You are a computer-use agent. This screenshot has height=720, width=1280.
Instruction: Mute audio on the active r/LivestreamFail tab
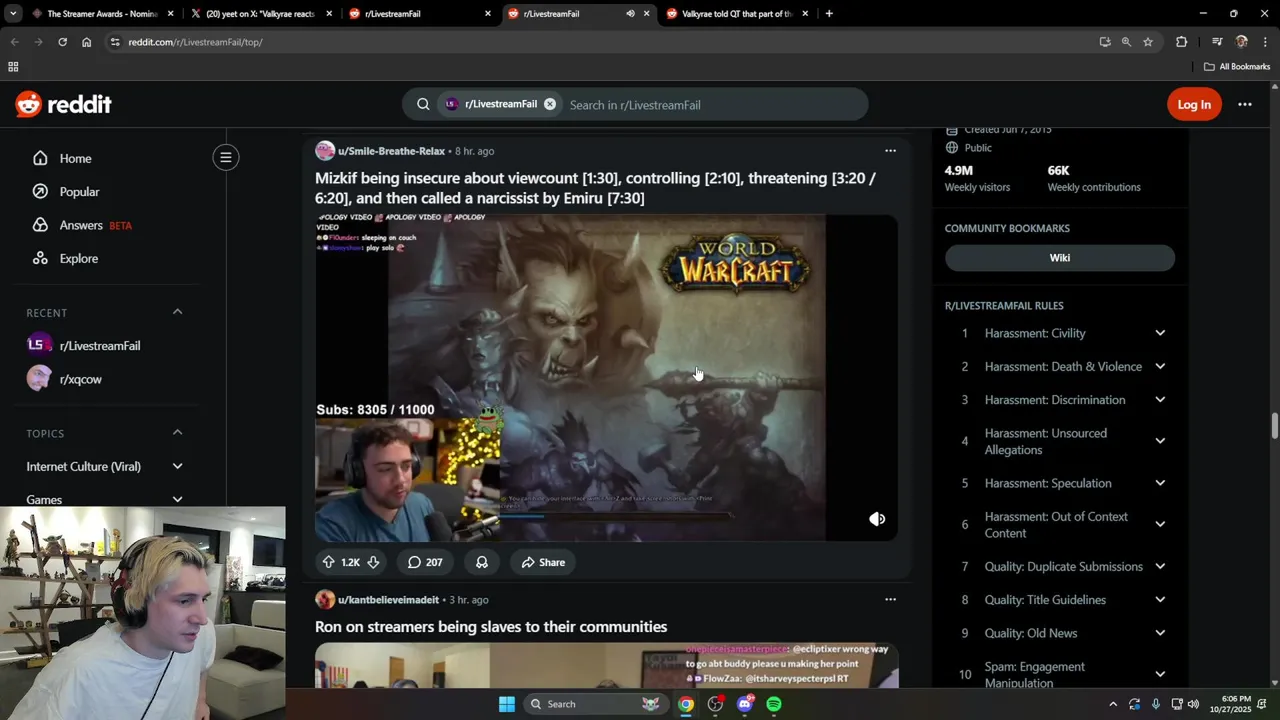(630, 14)
